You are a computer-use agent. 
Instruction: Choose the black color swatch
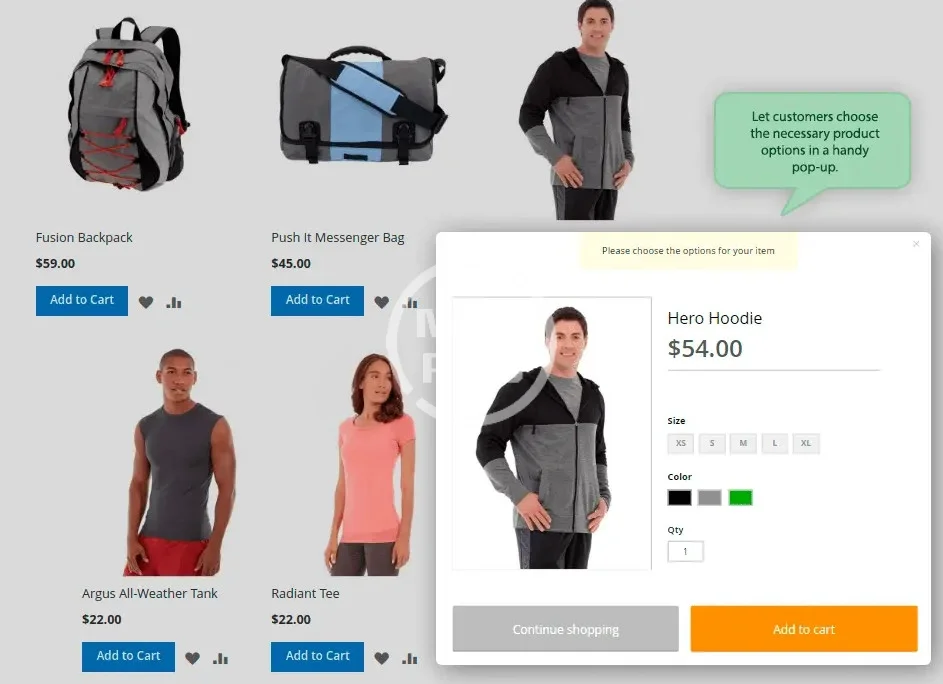pos(680,498)
